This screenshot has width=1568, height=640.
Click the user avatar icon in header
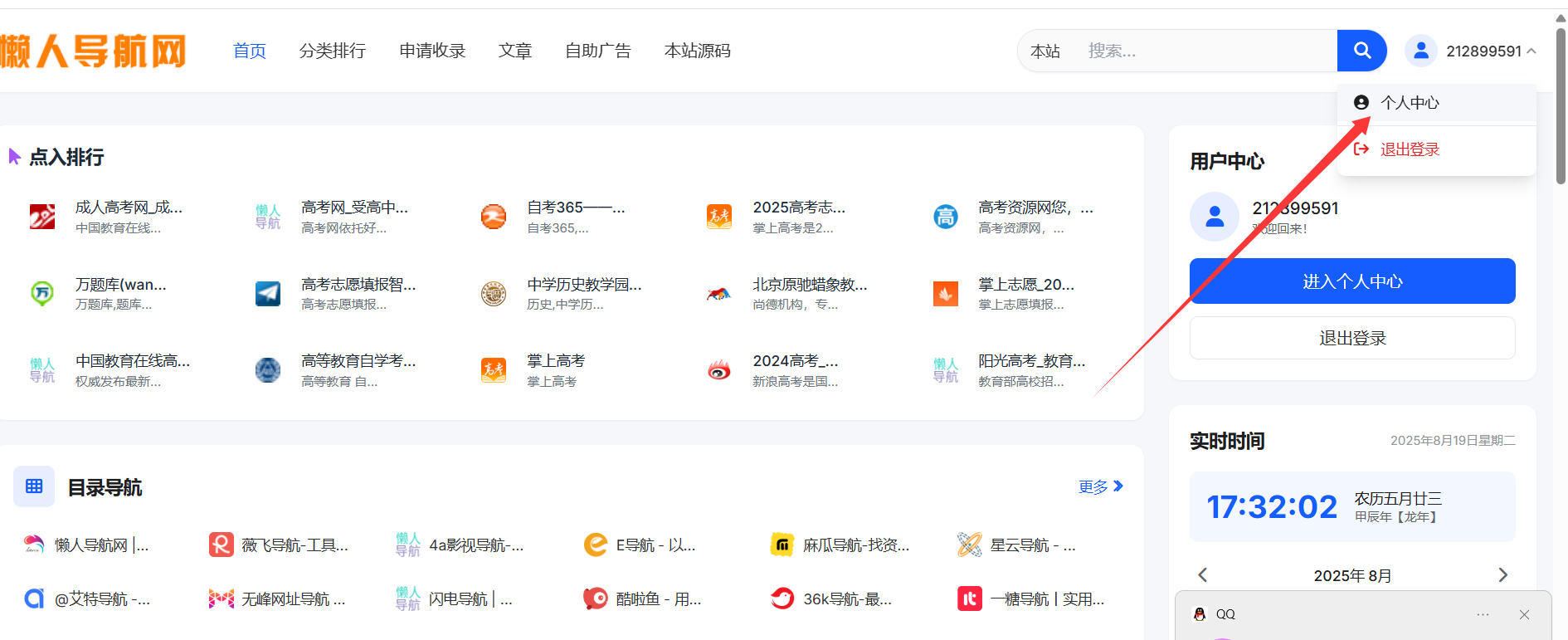click(x=1421, y=51)
